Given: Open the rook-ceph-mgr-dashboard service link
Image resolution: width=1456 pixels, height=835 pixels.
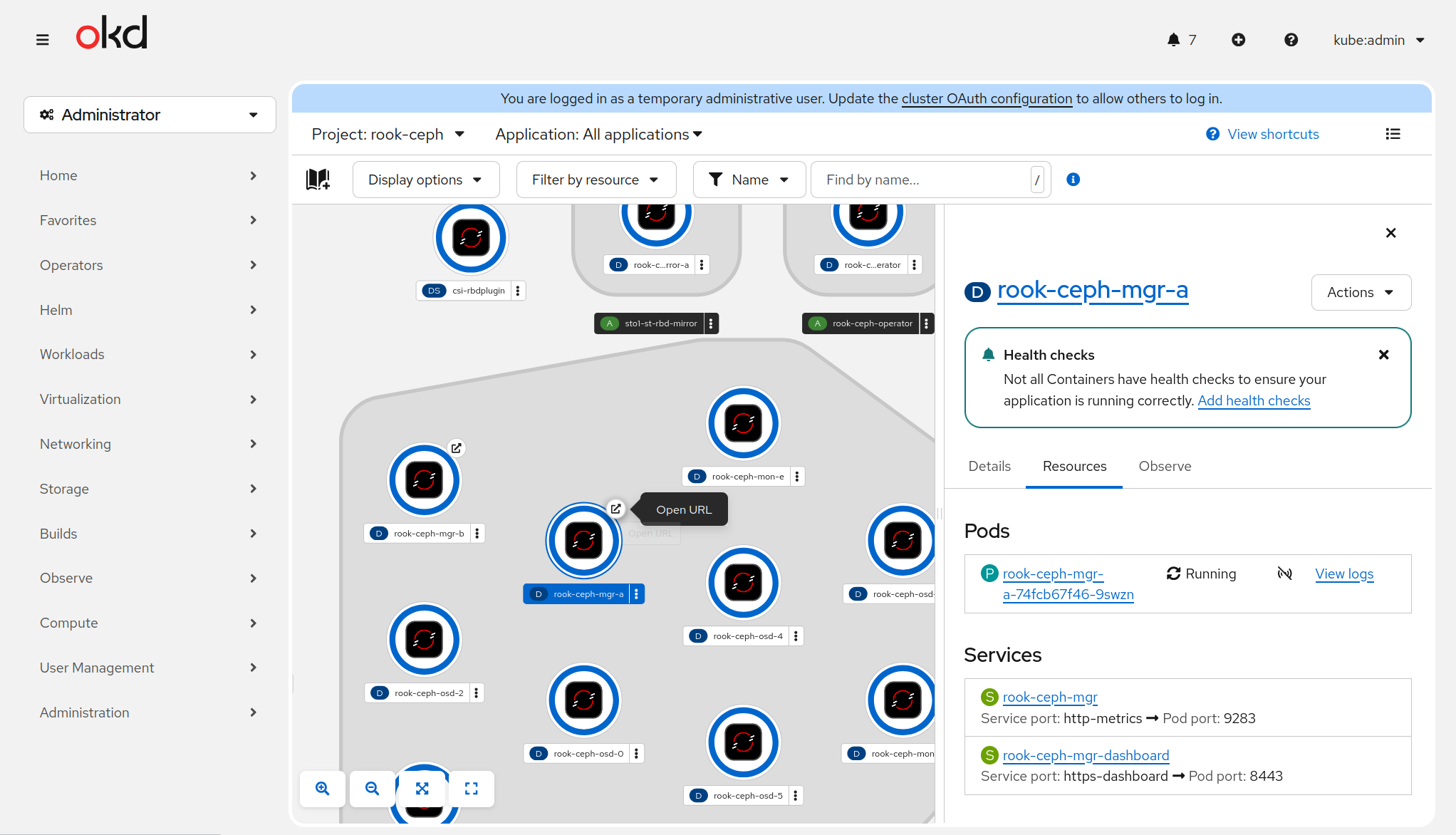Looking at the screenshot, I should click(1086, 755).
